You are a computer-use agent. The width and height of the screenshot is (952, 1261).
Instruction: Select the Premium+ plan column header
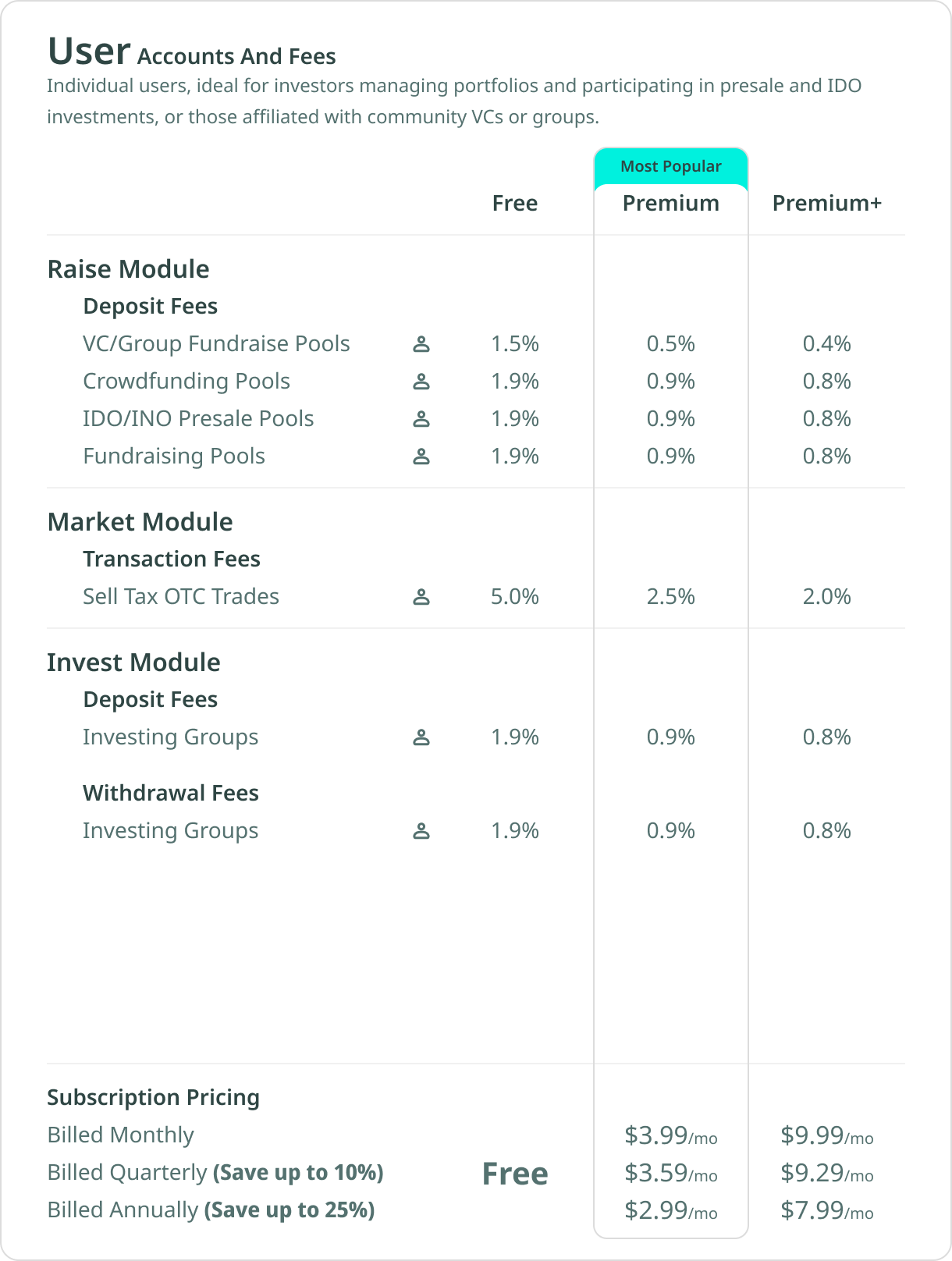(827, 203)
